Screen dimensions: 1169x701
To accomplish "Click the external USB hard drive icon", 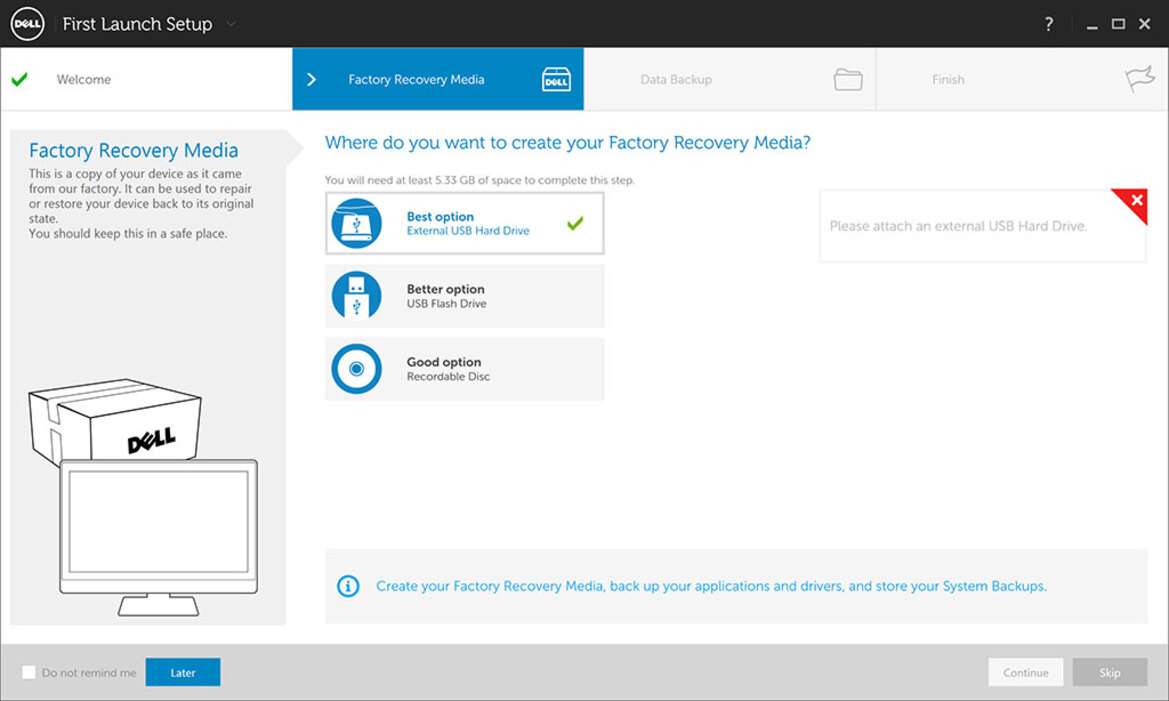I will pyautogui.click(x=356, y=223).
